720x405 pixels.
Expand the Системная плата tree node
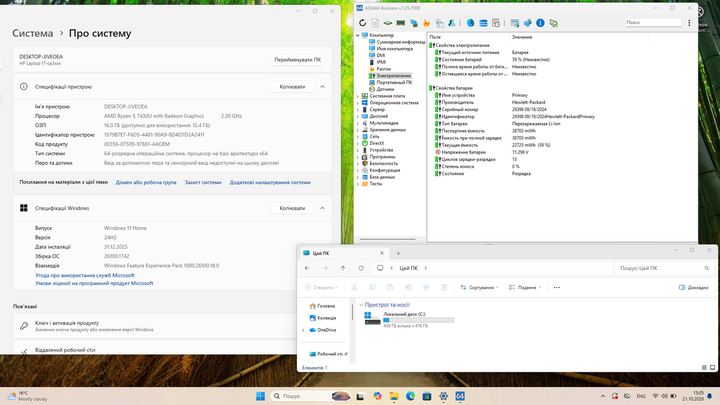point(358,96)
